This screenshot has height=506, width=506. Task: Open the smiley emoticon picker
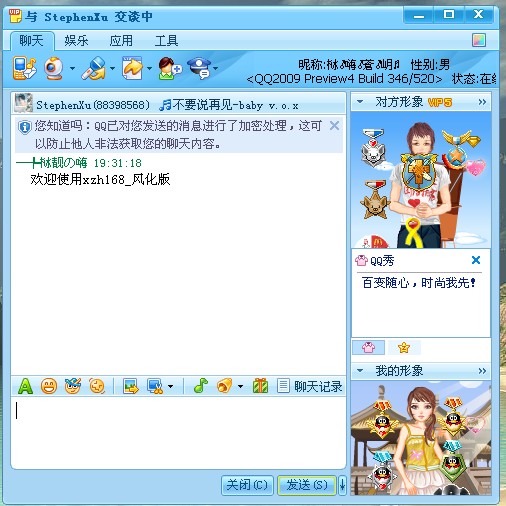(49, 386)
